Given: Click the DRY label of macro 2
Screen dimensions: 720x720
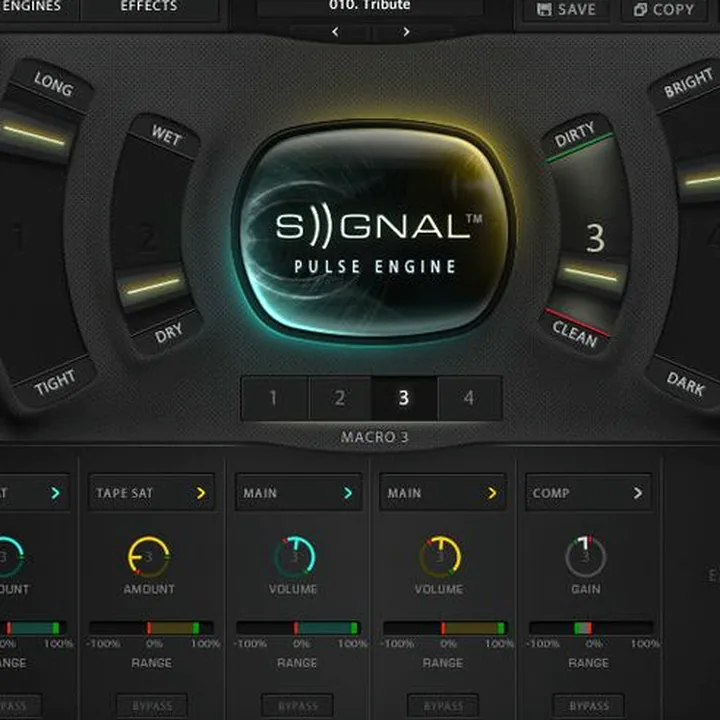Looking at the screenshot, I should (x=169, y=333).
